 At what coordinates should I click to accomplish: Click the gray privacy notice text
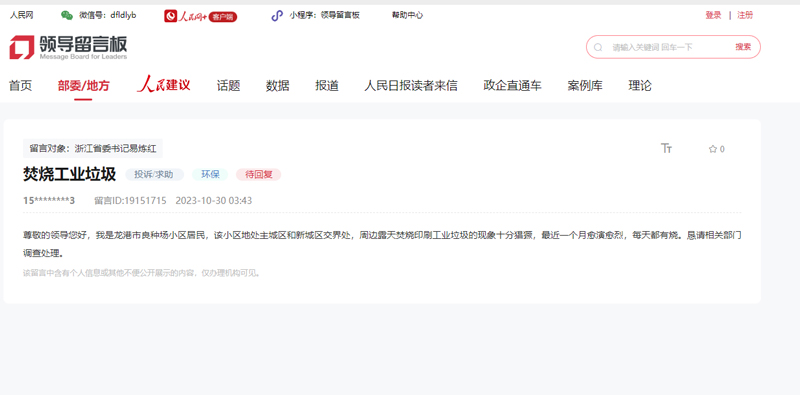pyautogui.click(x=143, y=273)
